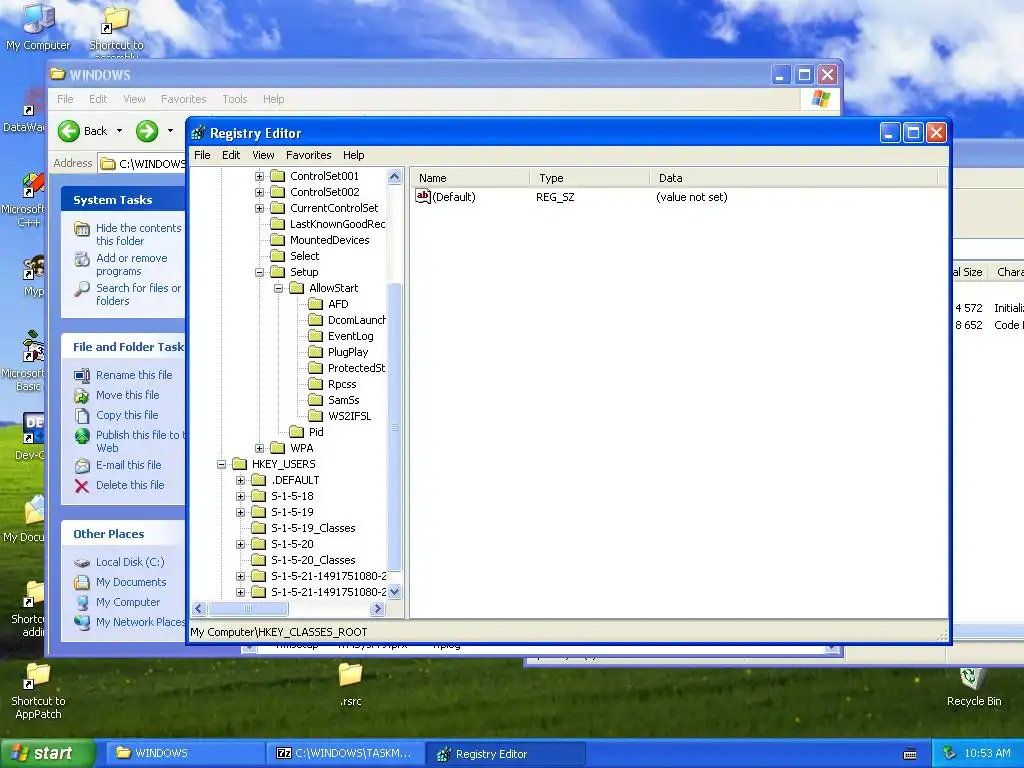This screenshot has height=768, width=1024.
Task: Open the Edit menu in Registry Editor
Action: [231, 155]
